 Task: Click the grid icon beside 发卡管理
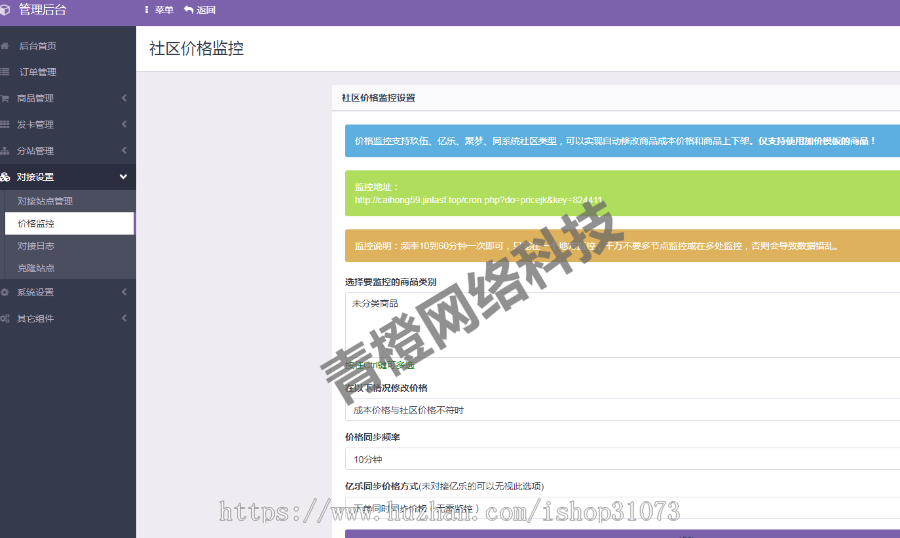(x=5, y=125)
